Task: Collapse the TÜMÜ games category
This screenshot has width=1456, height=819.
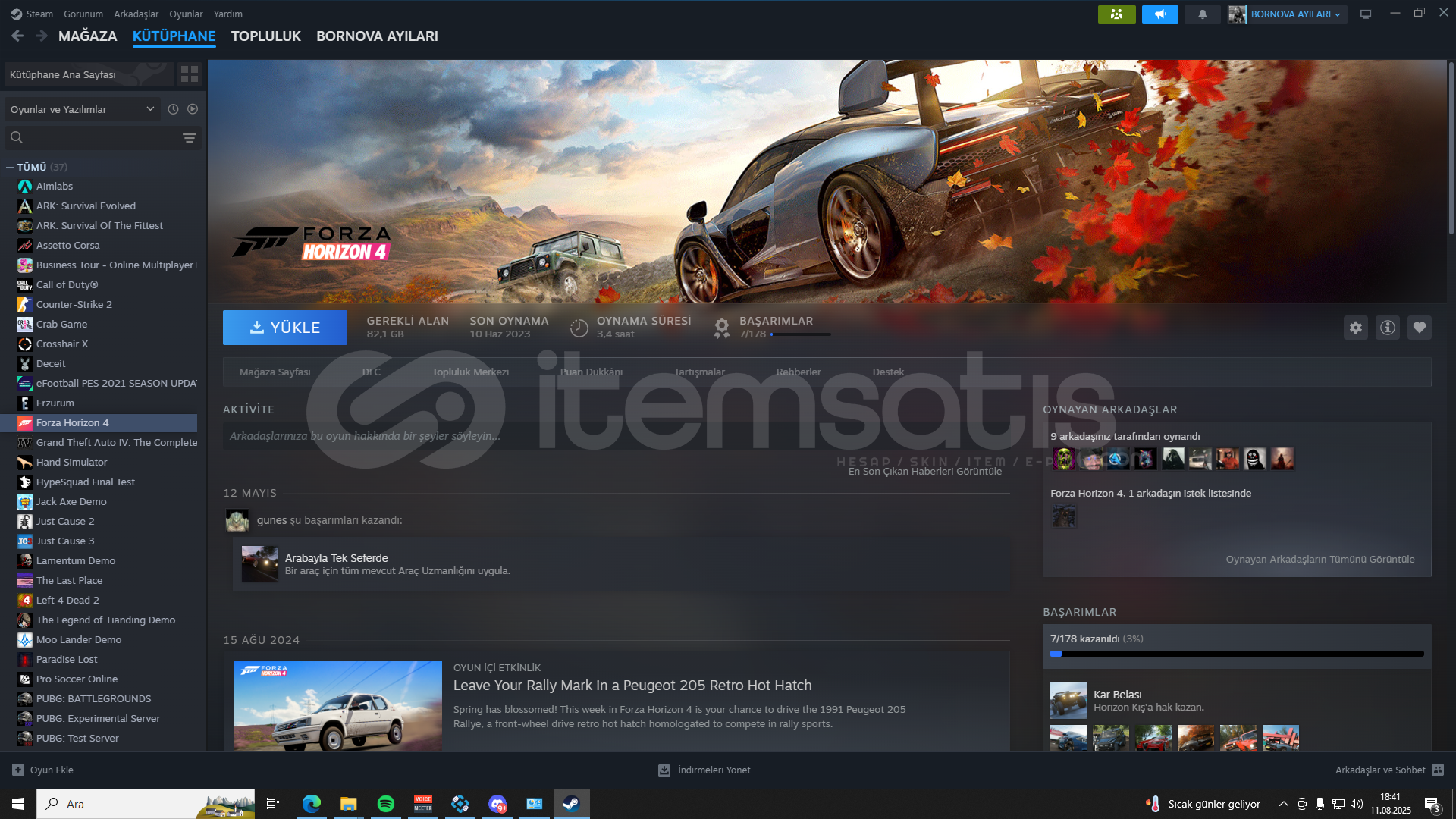Action: (10, 168)
